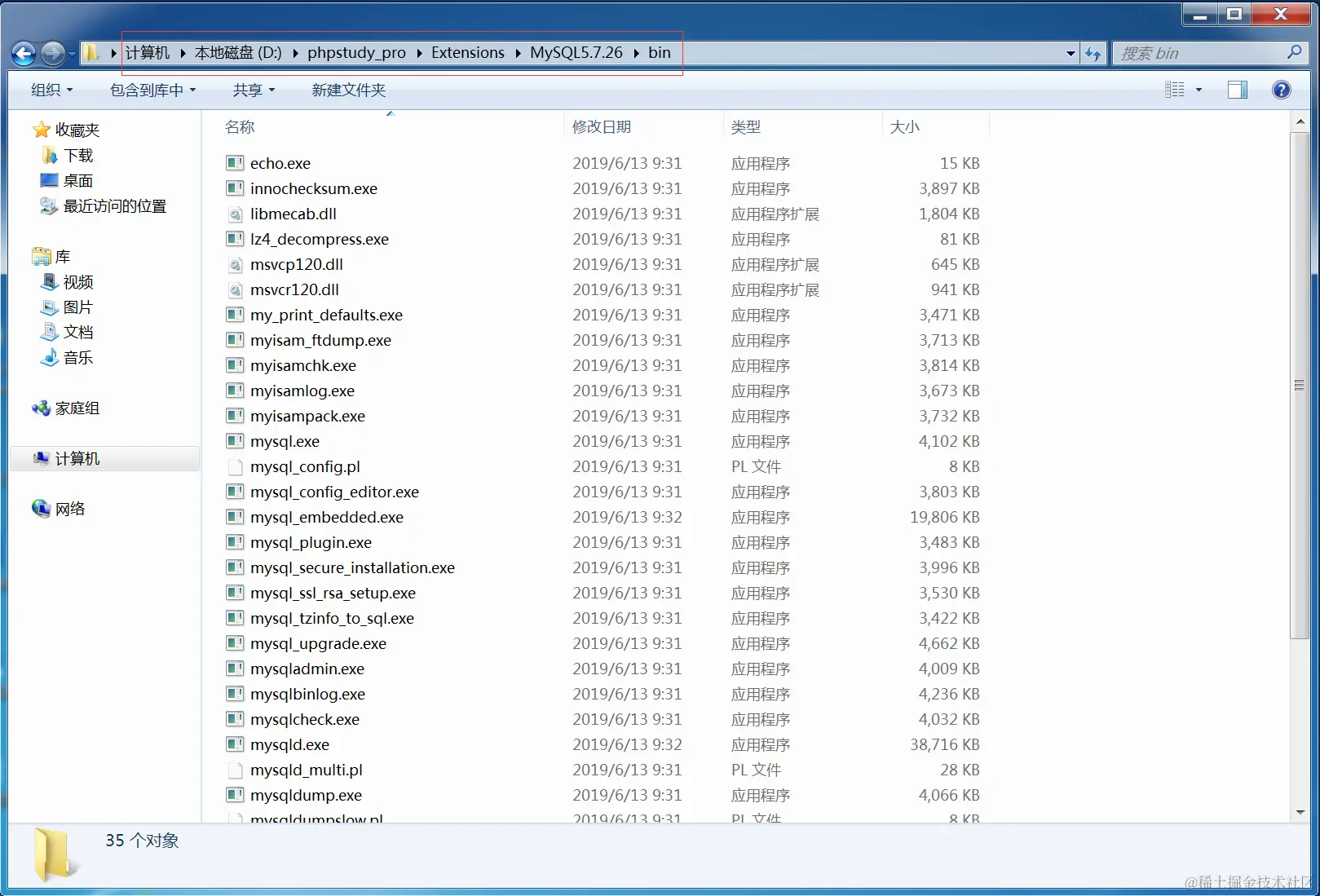This screenshot has height=896, width=1320.
Task: Select the mysqldump.exe file icon
Action: click(x=235, y=795)
